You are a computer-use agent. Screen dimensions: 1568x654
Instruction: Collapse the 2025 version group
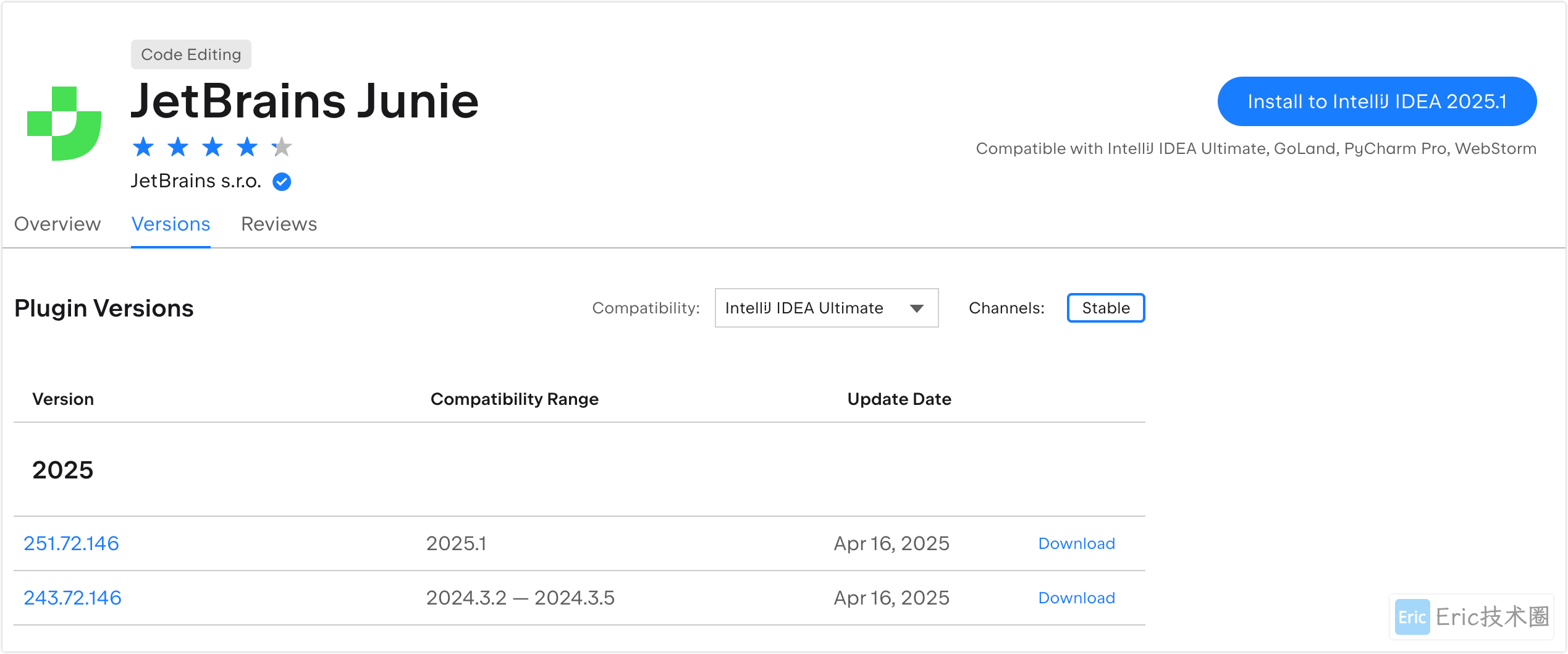pos(63,470)
